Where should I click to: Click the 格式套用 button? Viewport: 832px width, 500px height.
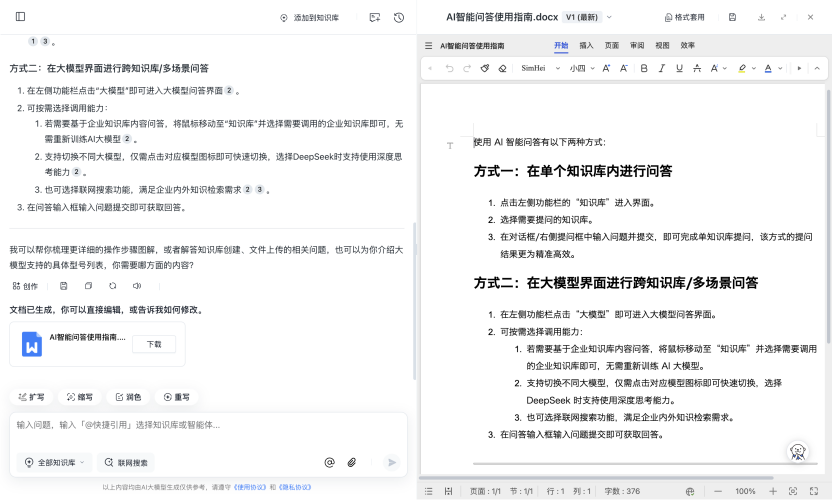684,18
